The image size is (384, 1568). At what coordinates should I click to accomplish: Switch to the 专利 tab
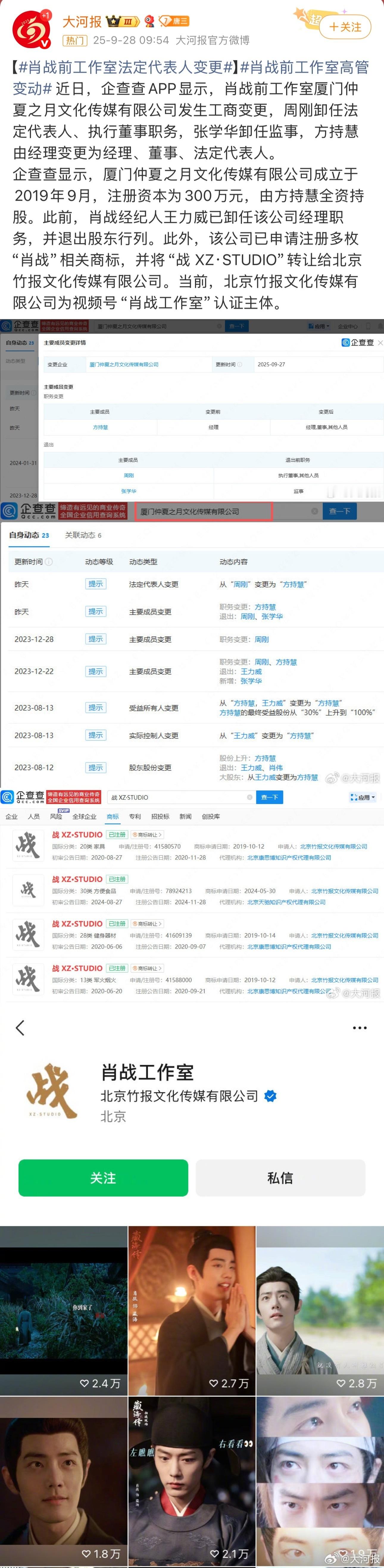point(135,816)
